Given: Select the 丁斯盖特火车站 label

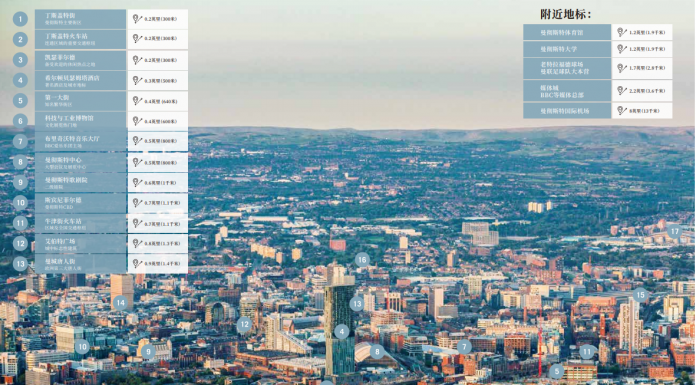Looking at the screenshot, I should tap(66, 36).
